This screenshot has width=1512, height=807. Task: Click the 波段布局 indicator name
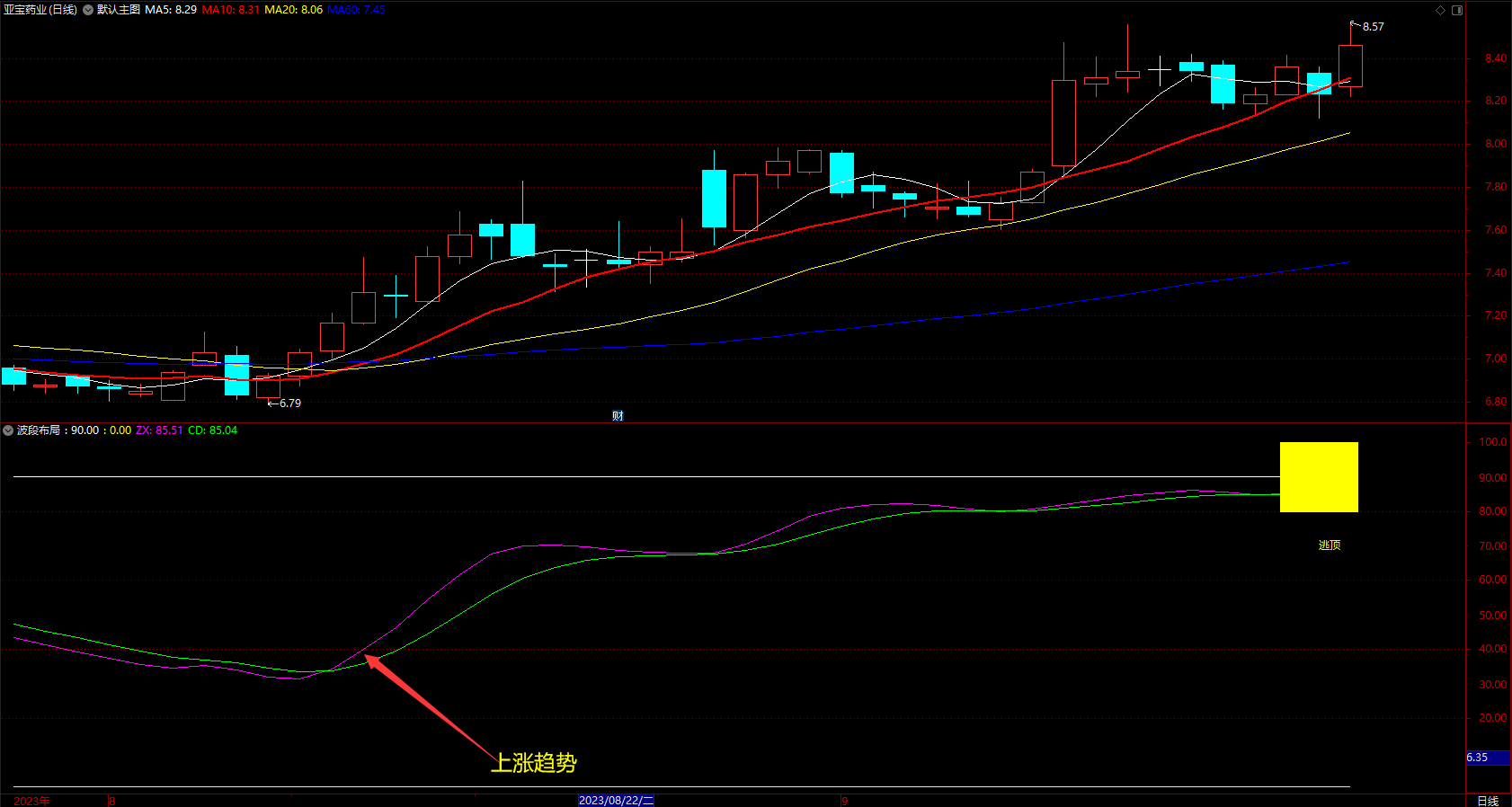[x=38, y=430]
